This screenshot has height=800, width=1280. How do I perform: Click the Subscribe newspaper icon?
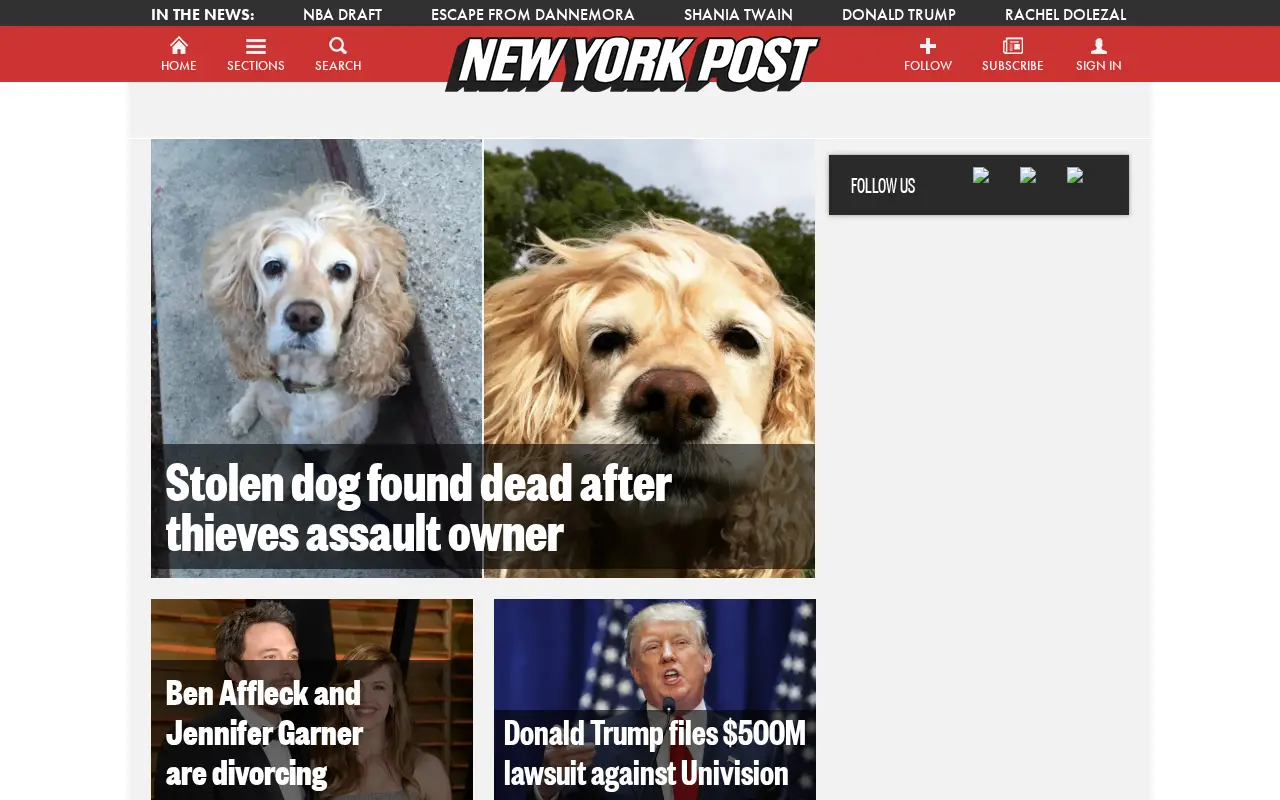[1013, 46]
